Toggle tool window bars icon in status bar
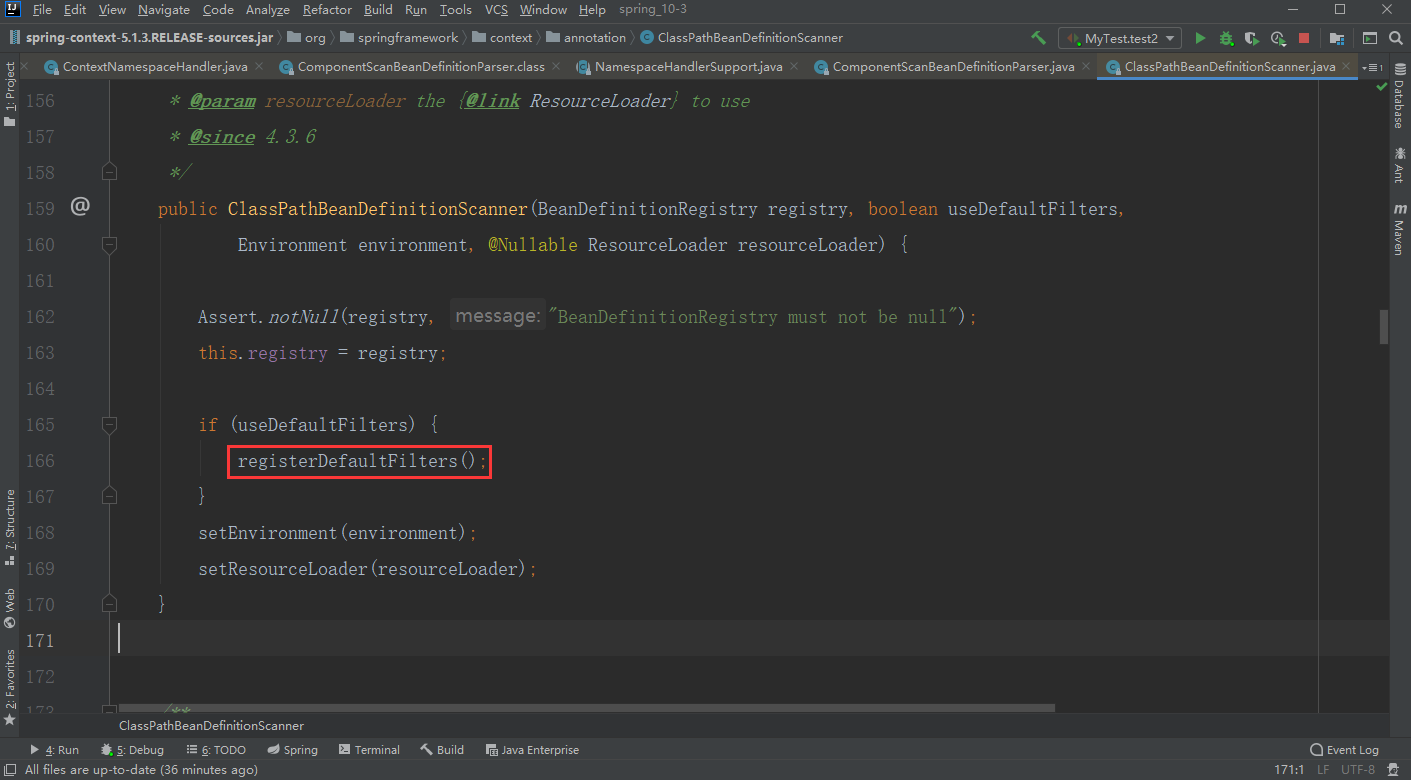Screen dimensions: 1411x780 [x=10, y=770]
